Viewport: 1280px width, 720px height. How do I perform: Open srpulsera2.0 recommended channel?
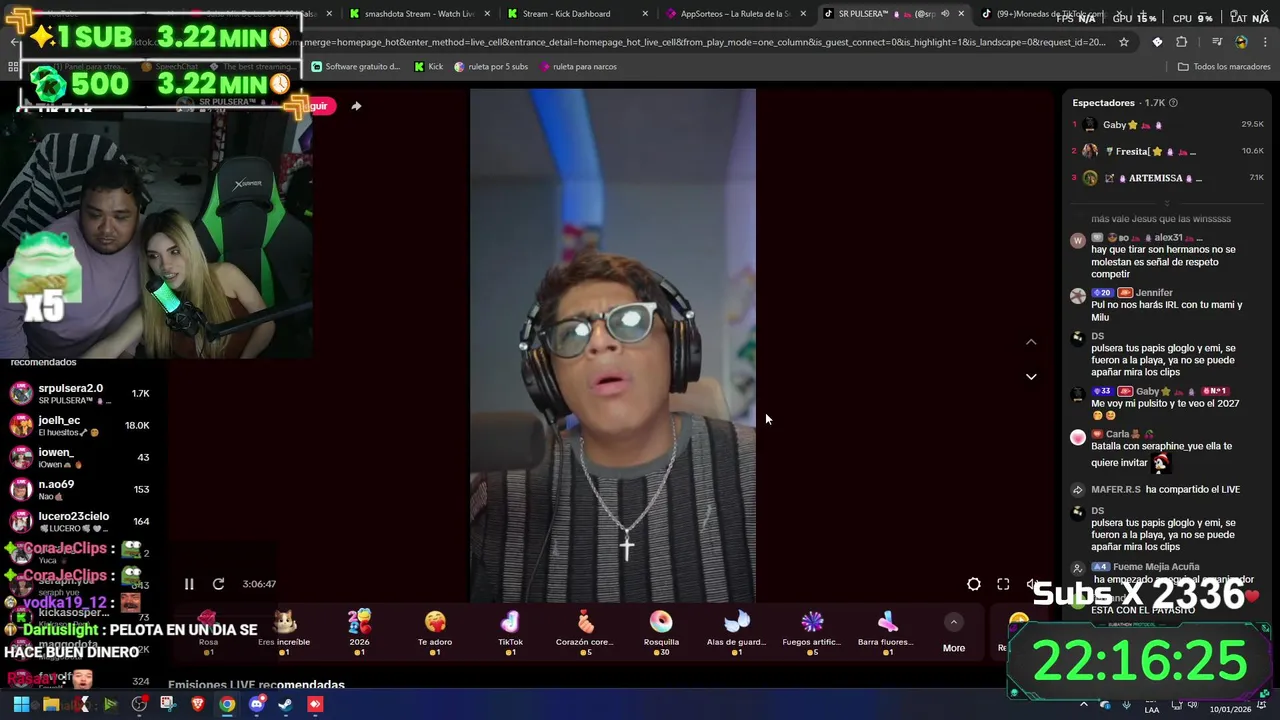pyautogui.click(x=80, y=393)
